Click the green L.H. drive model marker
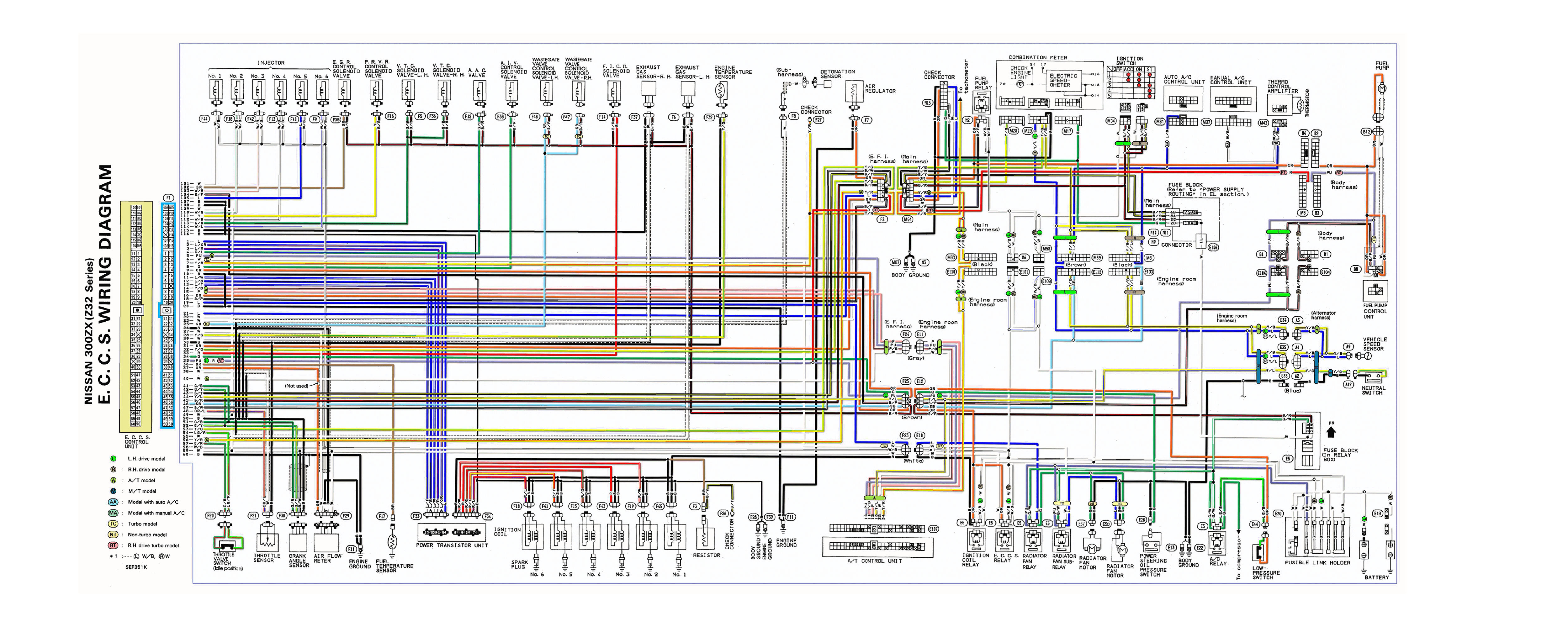This screenshot has height=627, width=1568. (x=113, y=459)
